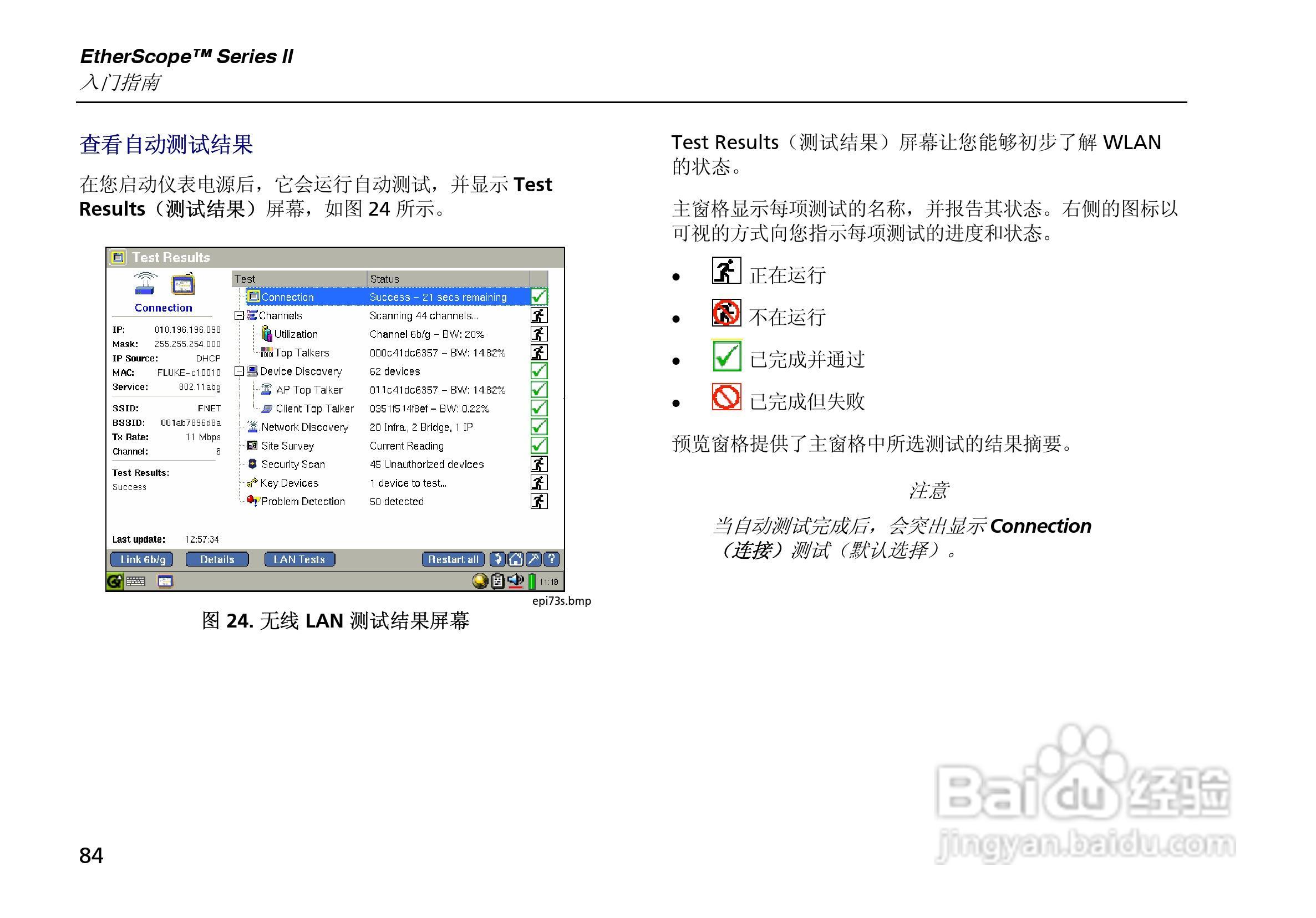Click green checkmark status for Connection row

coord(539,297)
